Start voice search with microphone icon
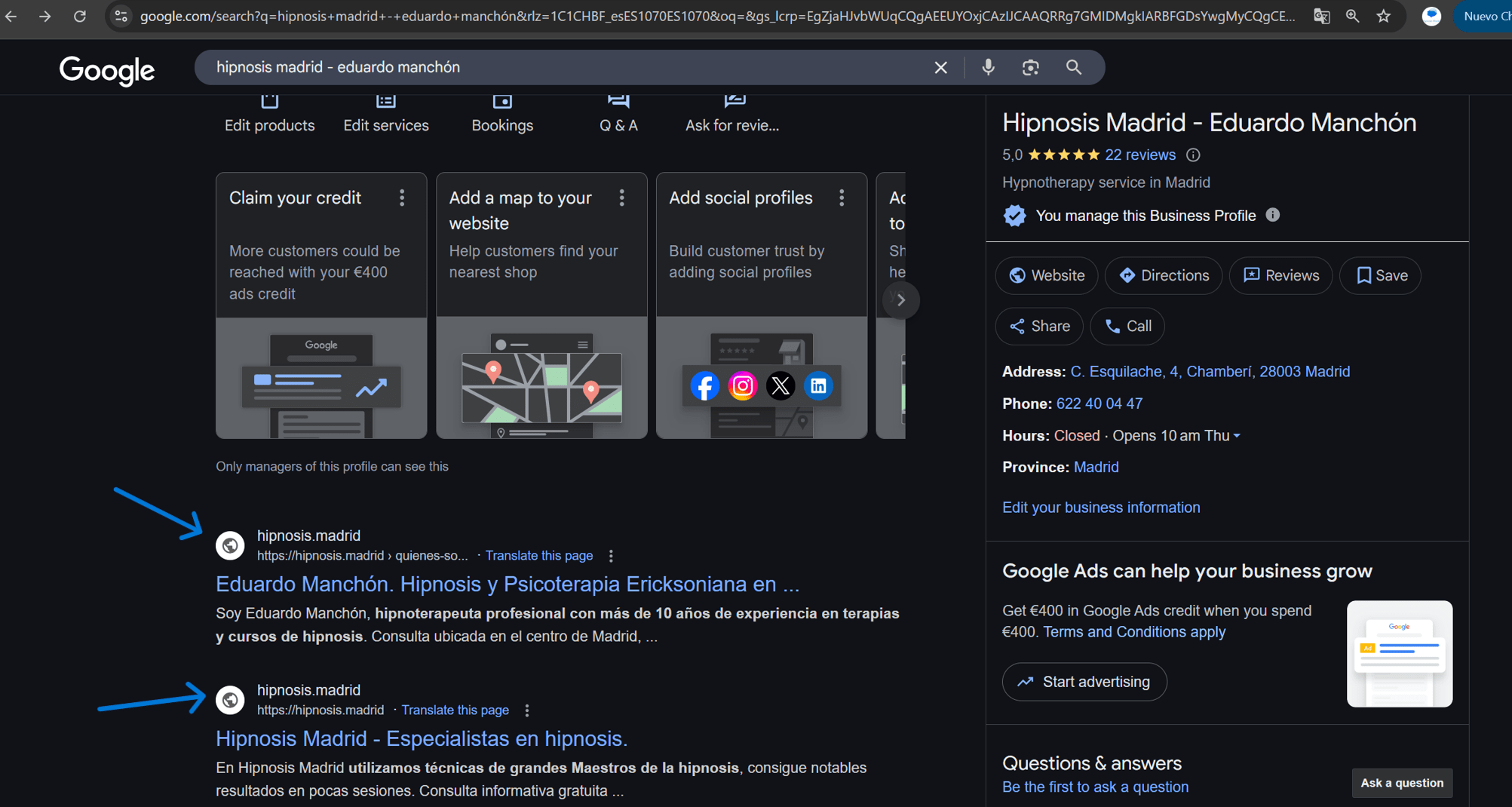This screenshot has width=1512, height=807. pyautogui.click(x=988, y=67)
